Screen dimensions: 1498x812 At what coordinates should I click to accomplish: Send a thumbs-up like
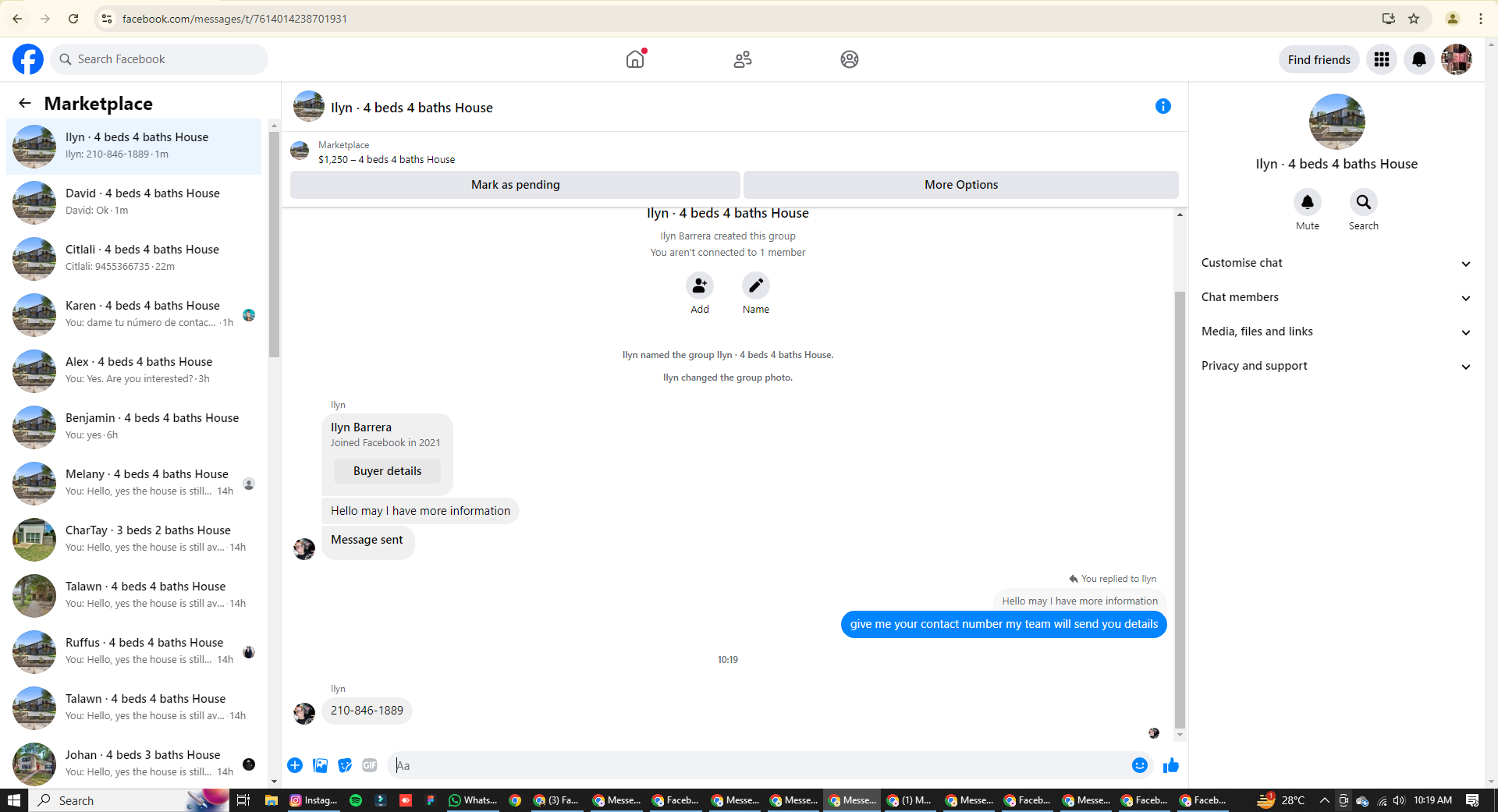coord(1171,765)
